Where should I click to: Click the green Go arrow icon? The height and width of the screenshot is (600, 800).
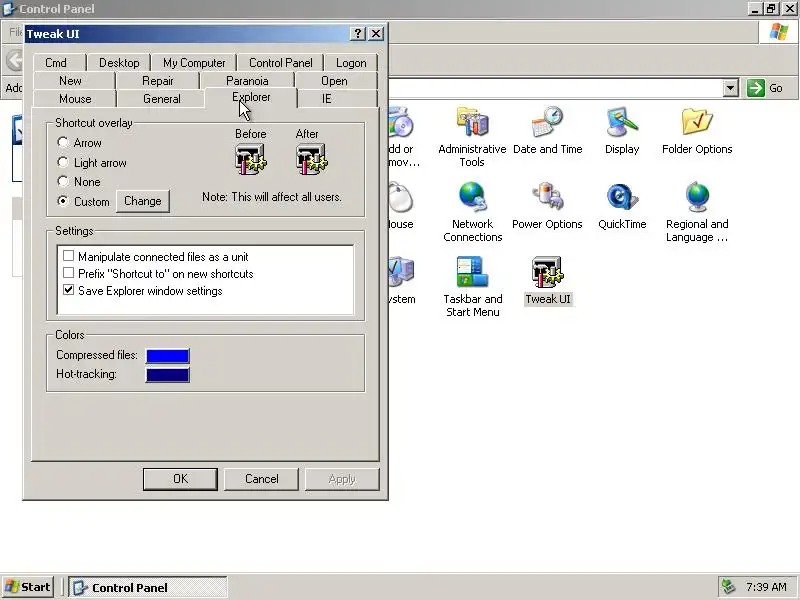click(x=756, y=88)
